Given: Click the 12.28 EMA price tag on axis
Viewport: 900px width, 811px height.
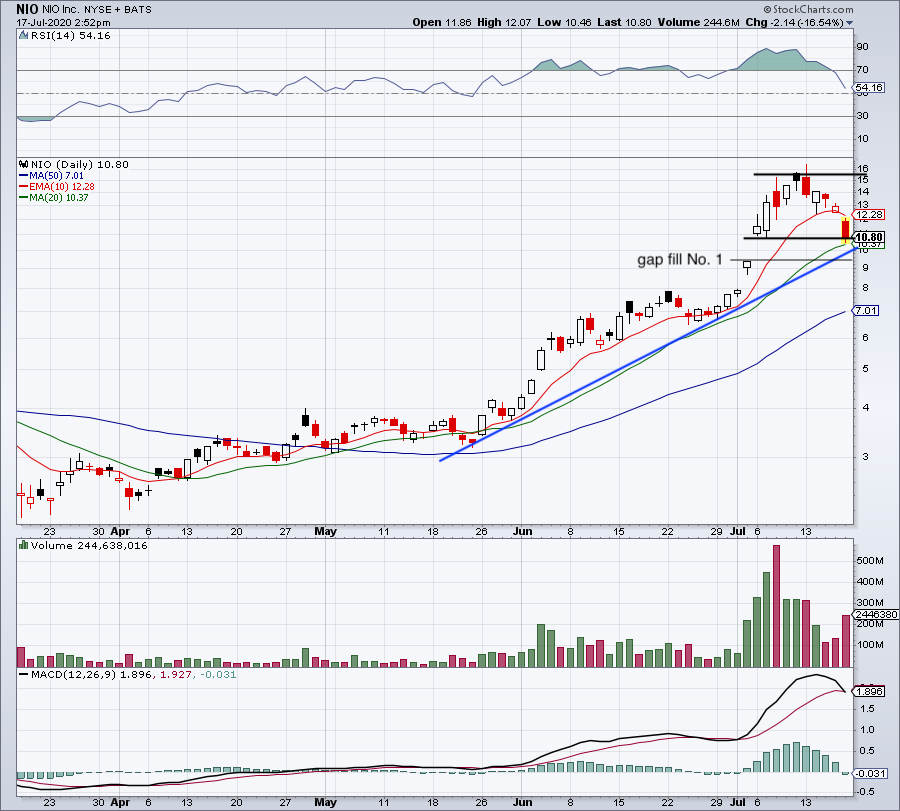Looking at the screenshot, I should point(869,215).
